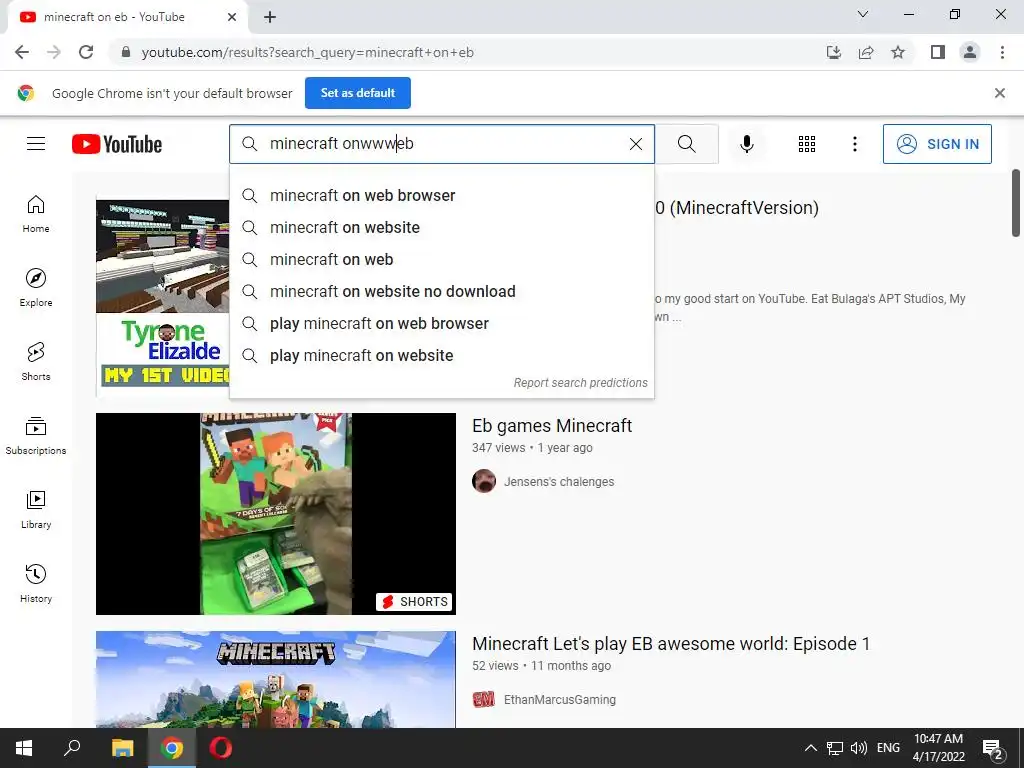Open a new browser tab
Viewport: 1024px width, 768px height.
(270, 17)
